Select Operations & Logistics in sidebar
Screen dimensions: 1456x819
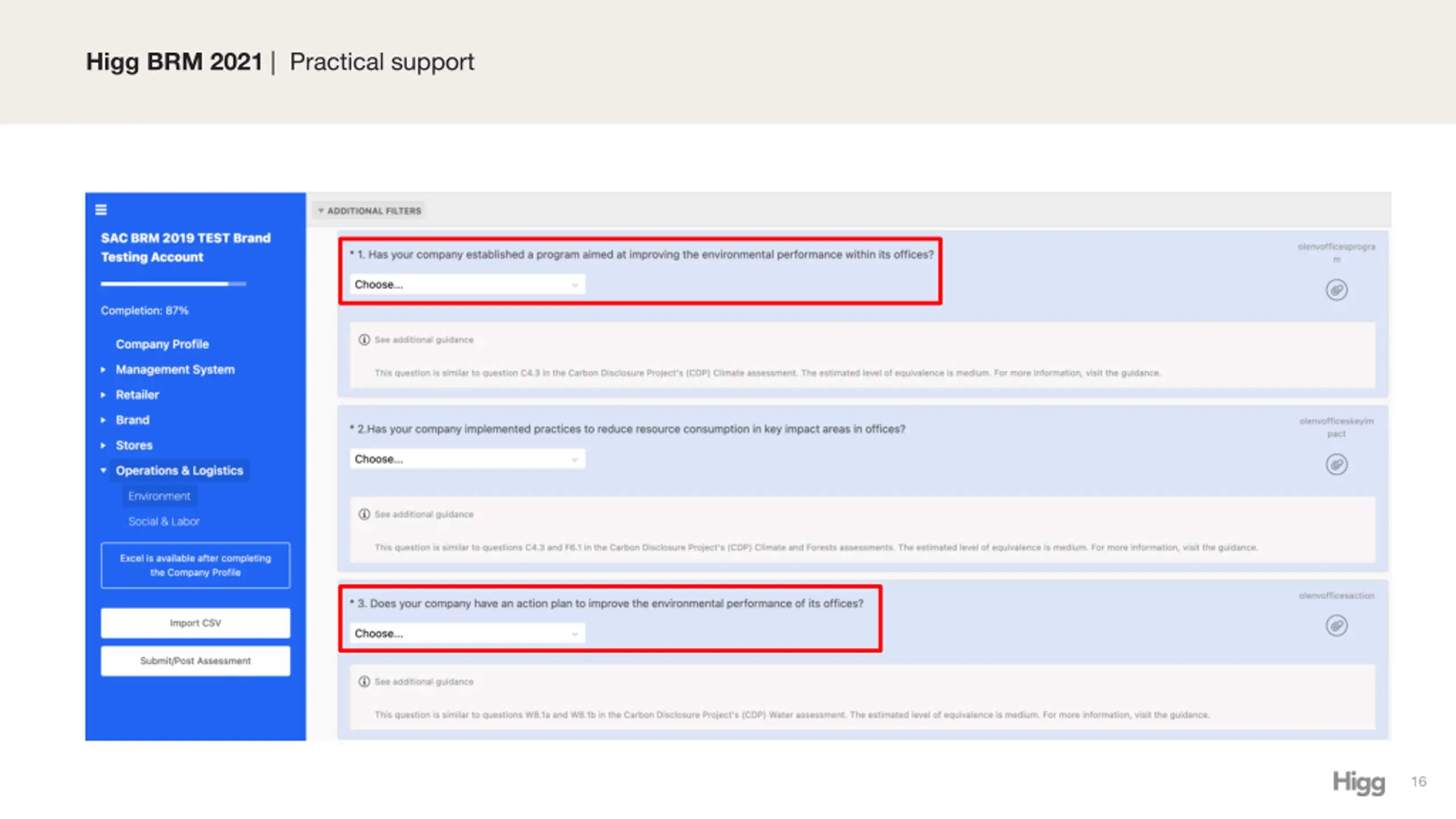click(179, 470)
